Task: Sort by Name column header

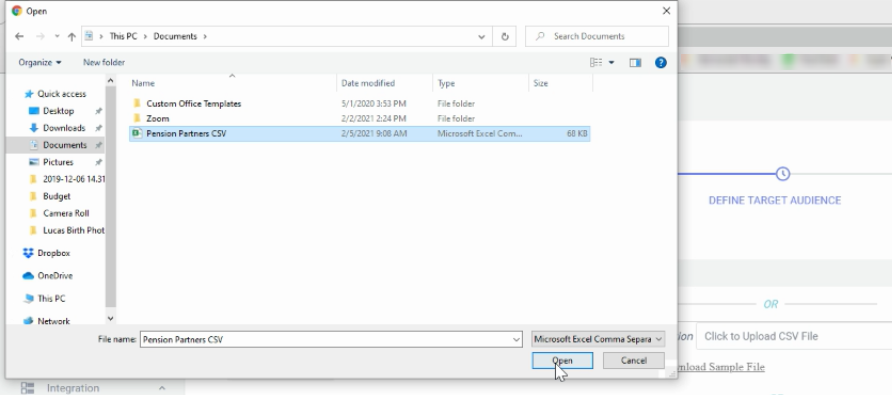Action: (x=143, y=83)
